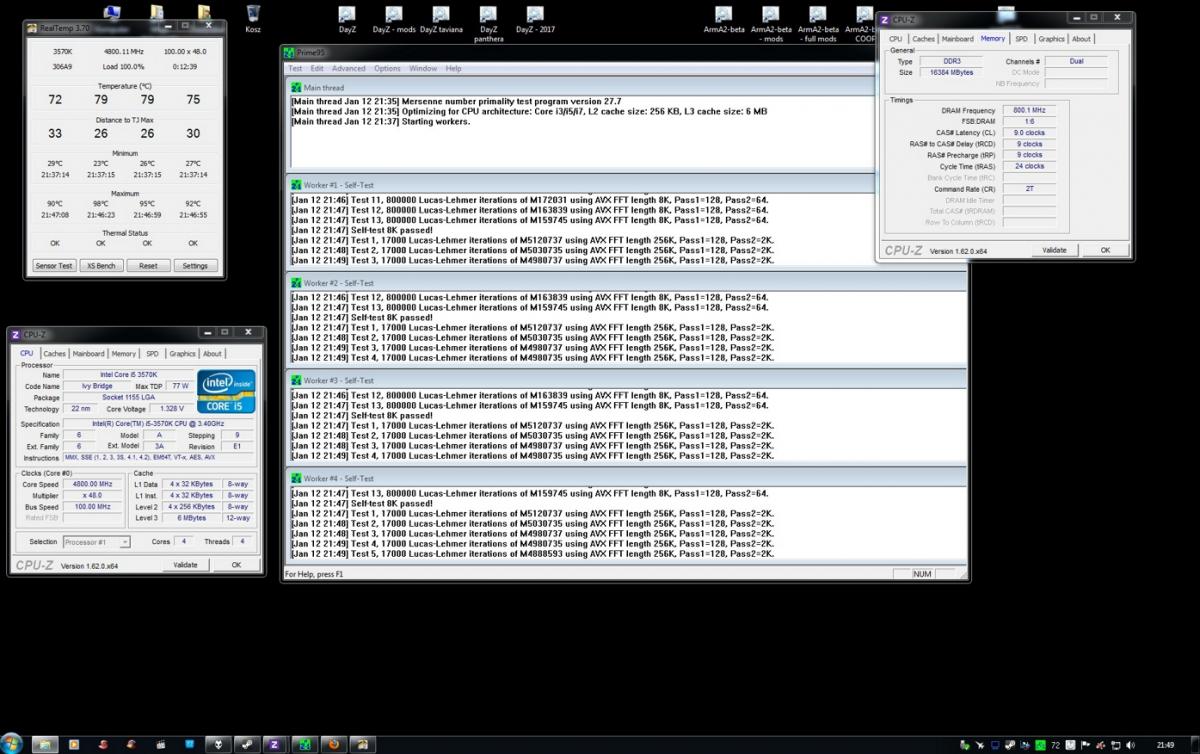The height and width of the screenshot is (754, 1200).
Task: Open the Help menu in Prime95
Action: click(x=453, y=69)
